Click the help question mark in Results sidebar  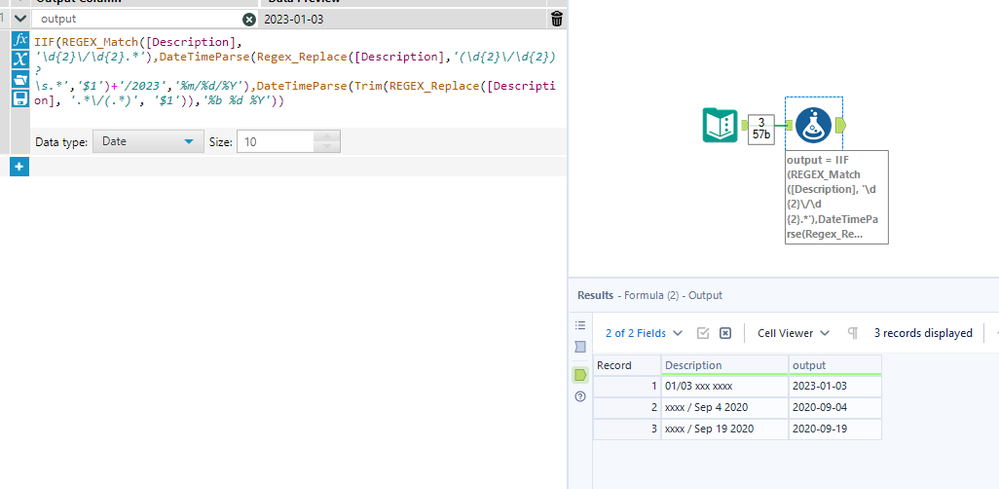click(580, 397)
